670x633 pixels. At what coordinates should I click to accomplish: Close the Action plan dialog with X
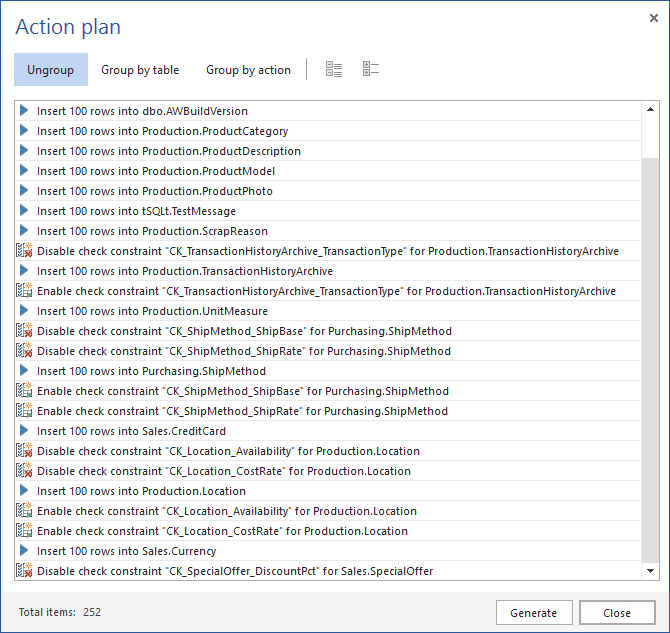coord(653,16)
